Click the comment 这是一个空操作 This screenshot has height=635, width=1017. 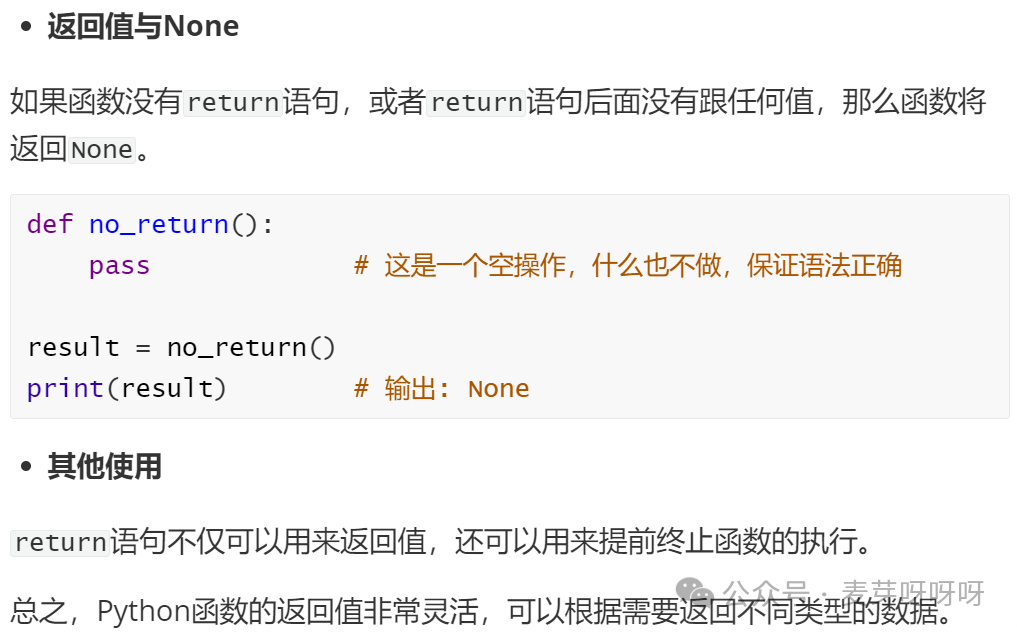click(628, 266)
